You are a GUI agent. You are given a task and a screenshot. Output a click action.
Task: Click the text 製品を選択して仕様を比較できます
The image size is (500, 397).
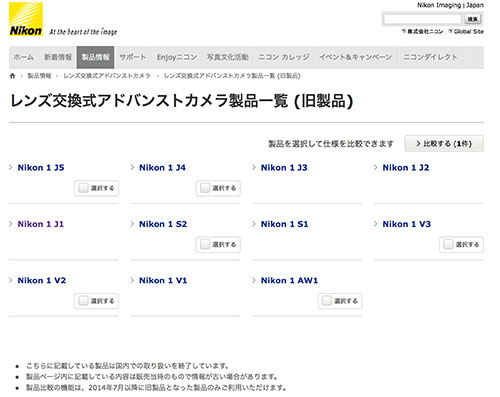pyautogui.click(x=331, y=144)
